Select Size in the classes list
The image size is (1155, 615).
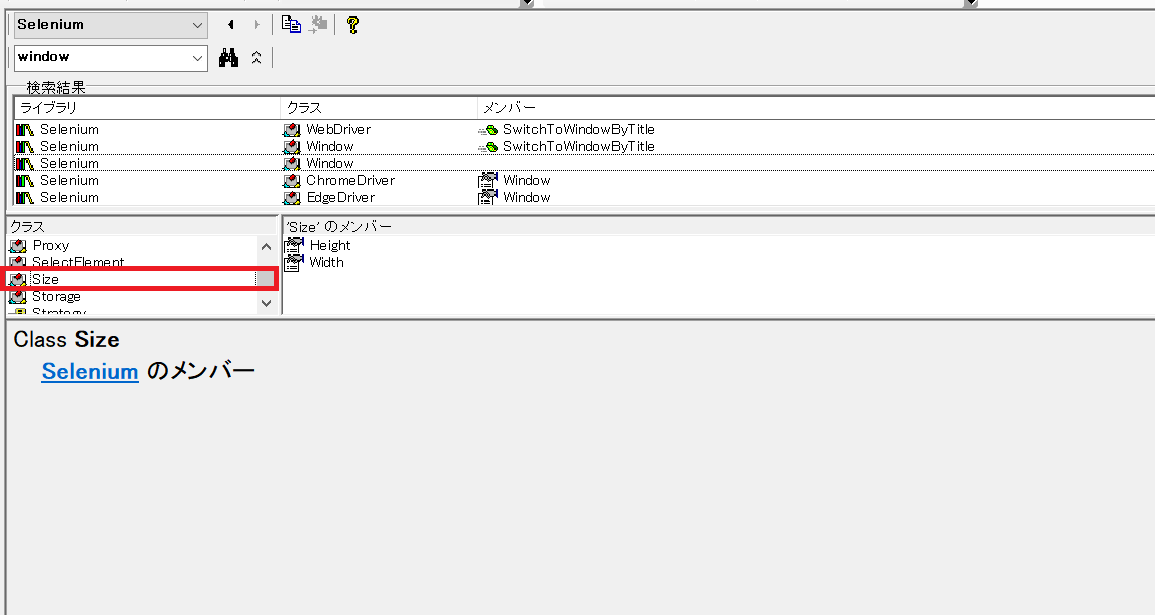point(44,279)
